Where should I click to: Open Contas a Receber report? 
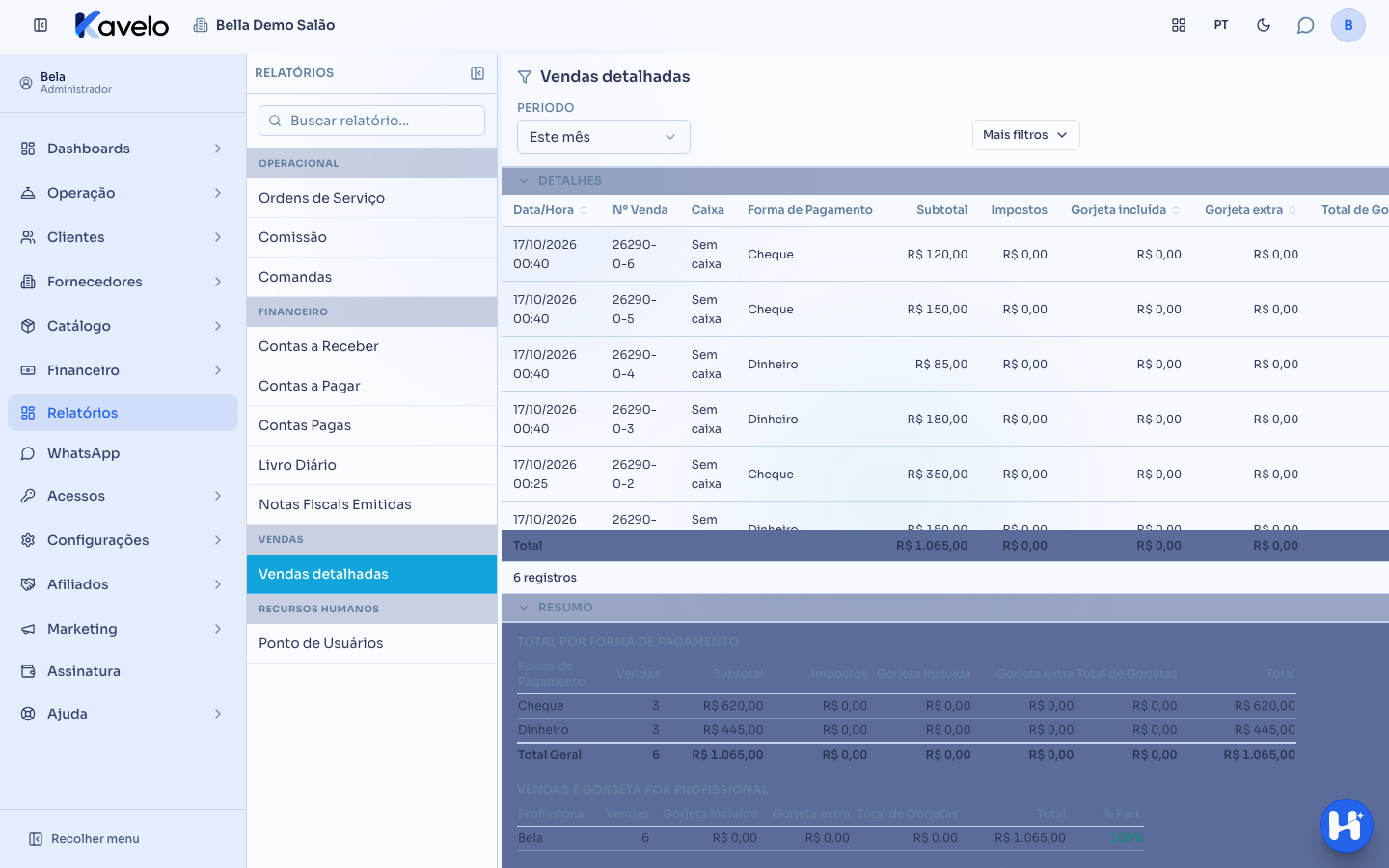[x=371, y=346]
